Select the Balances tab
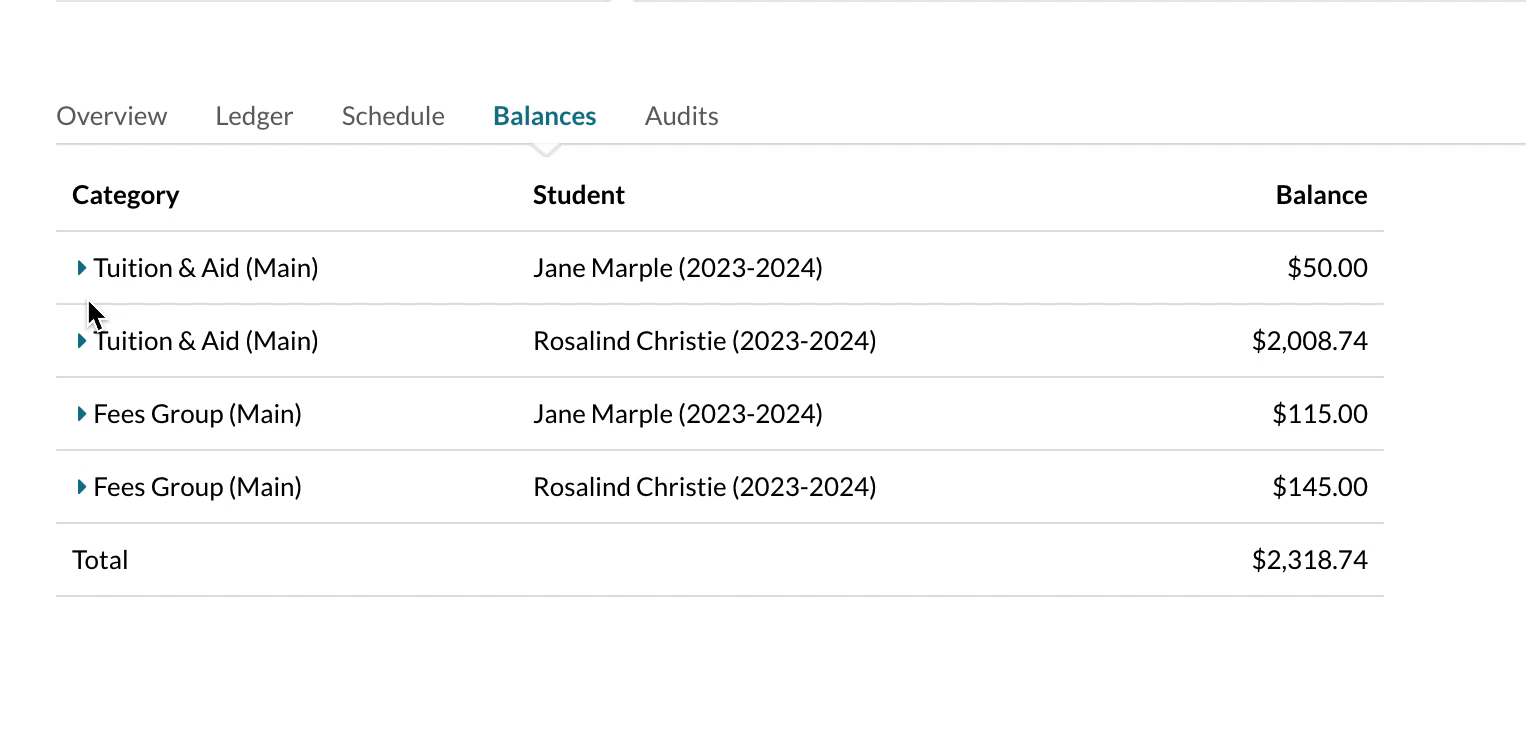 click(x=544, y=116)
